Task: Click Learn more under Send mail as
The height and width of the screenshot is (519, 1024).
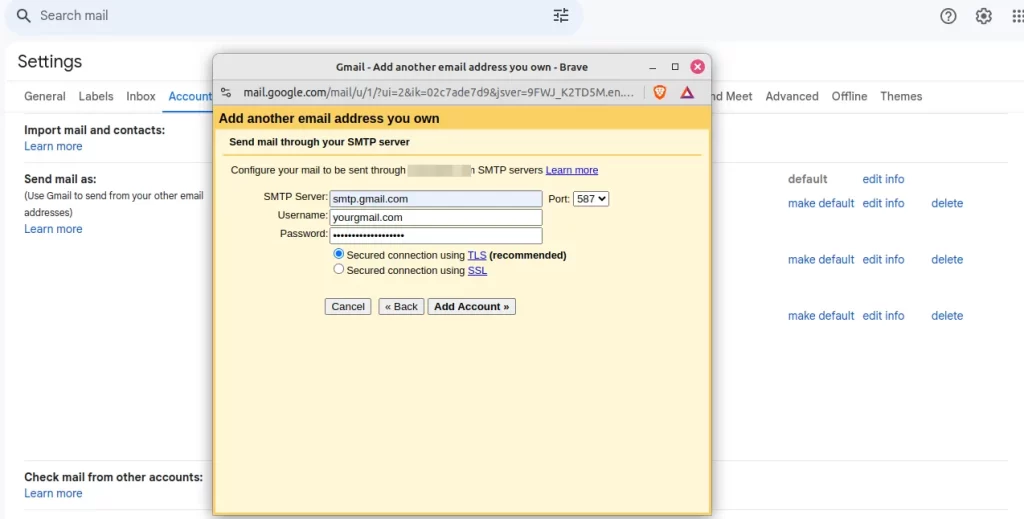Action: [x=53, y=229]
